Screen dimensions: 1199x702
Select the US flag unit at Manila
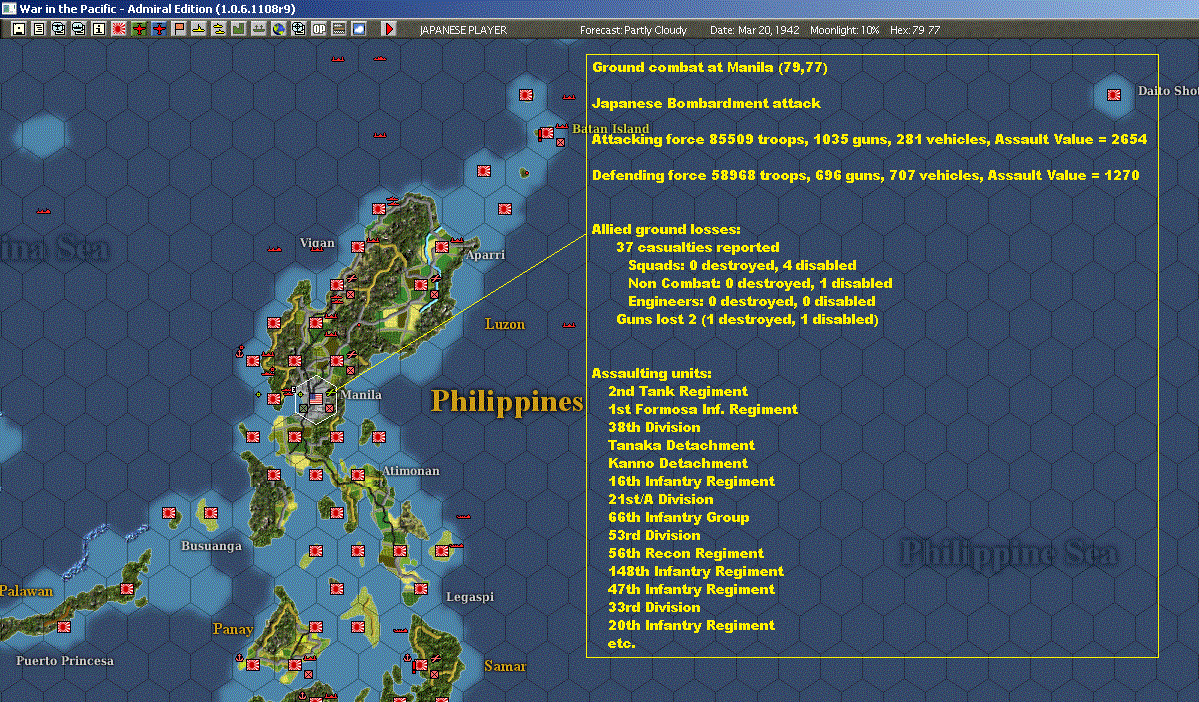[316, 398]
